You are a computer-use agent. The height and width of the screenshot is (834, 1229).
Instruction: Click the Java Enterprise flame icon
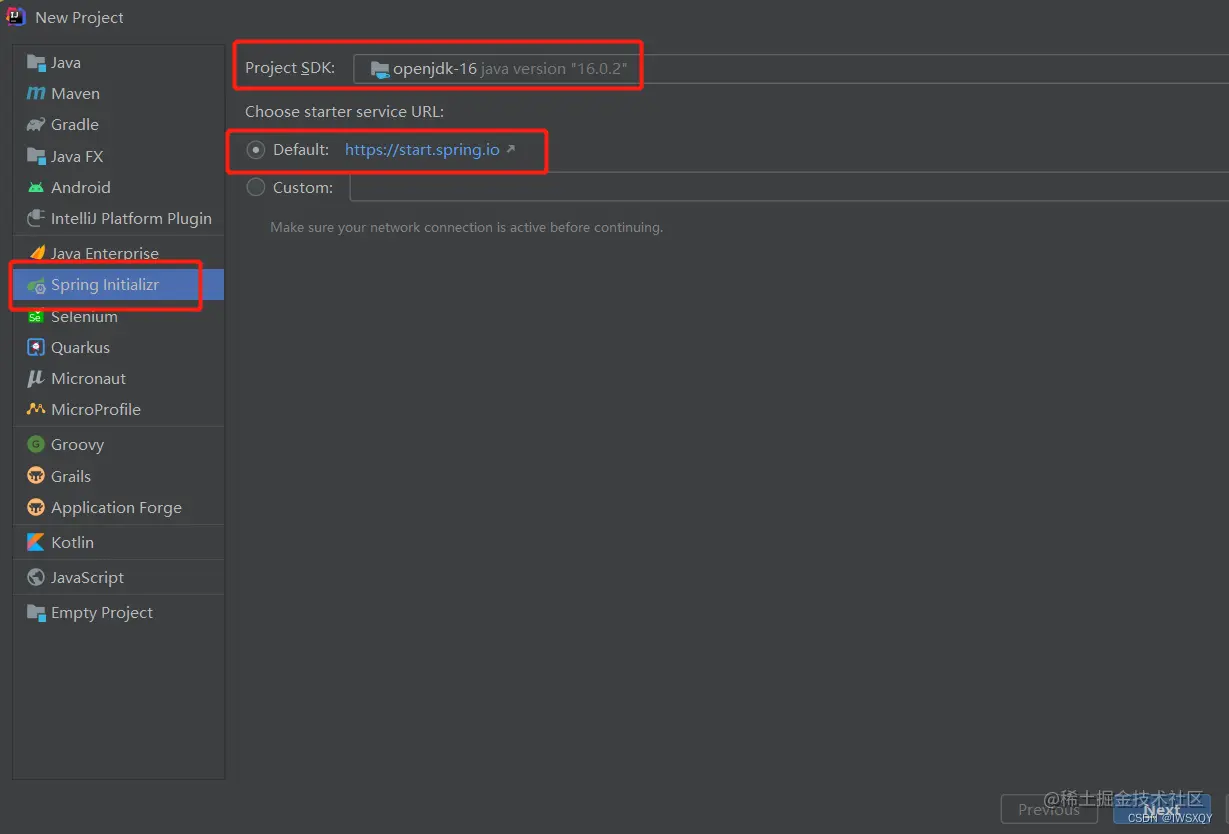coord(37,253)
